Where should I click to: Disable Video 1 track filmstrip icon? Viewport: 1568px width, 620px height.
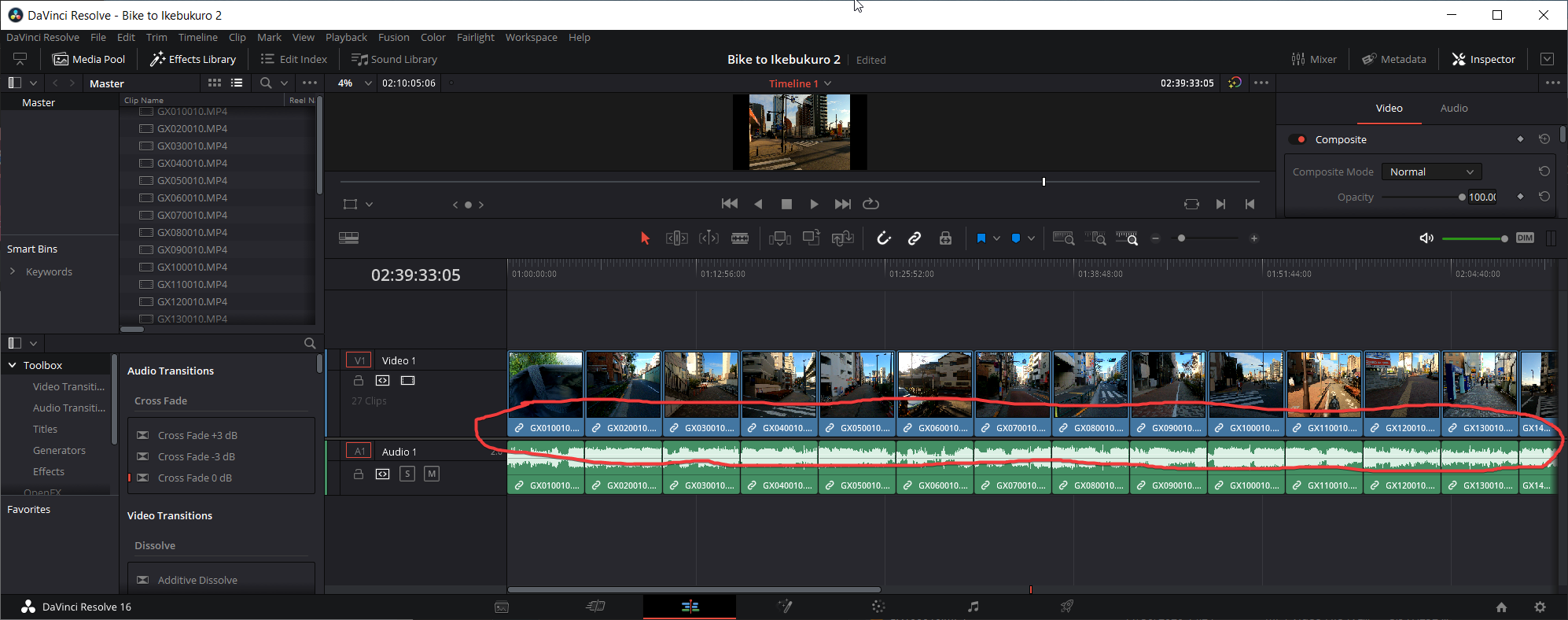[x=407, y=381]
